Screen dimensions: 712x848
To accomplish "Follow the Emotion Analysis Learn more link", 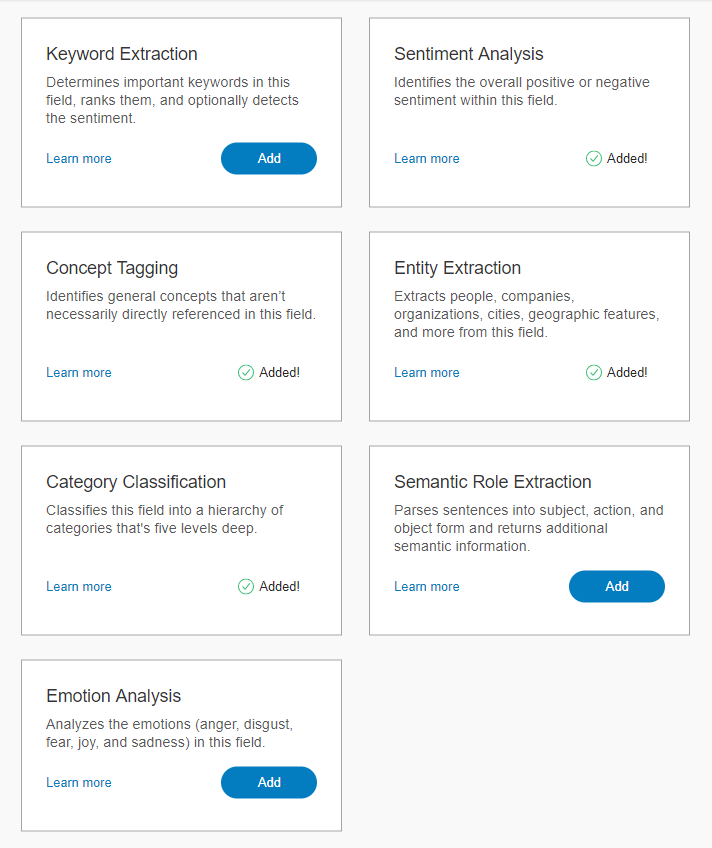I will [79, 782].
